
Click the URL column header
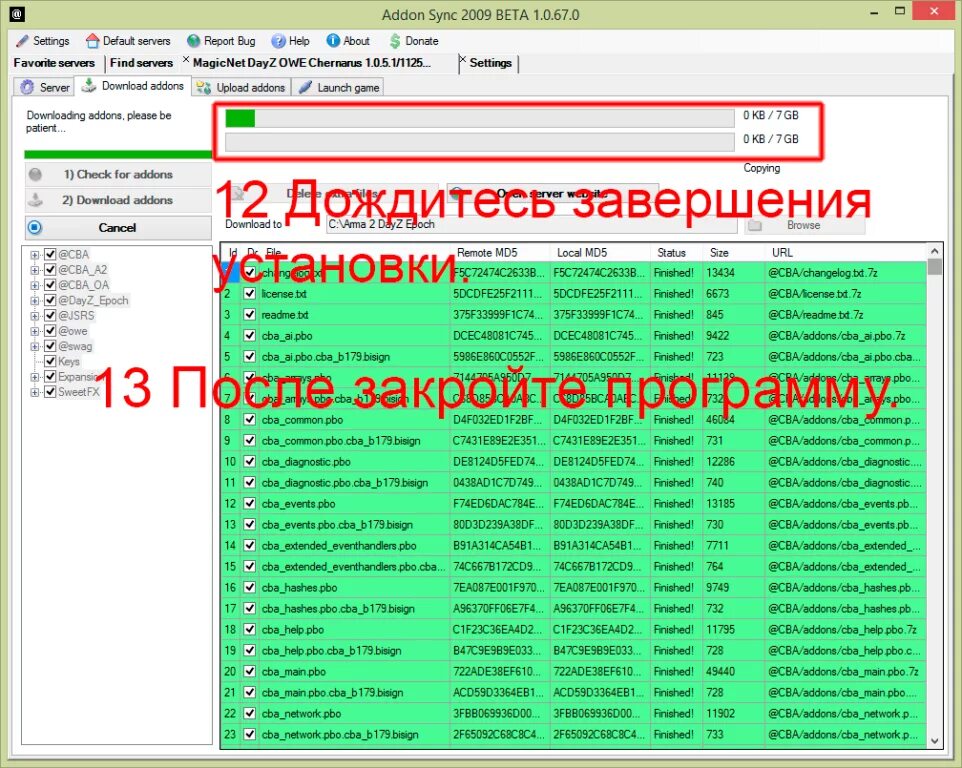[x=845, y=253]
